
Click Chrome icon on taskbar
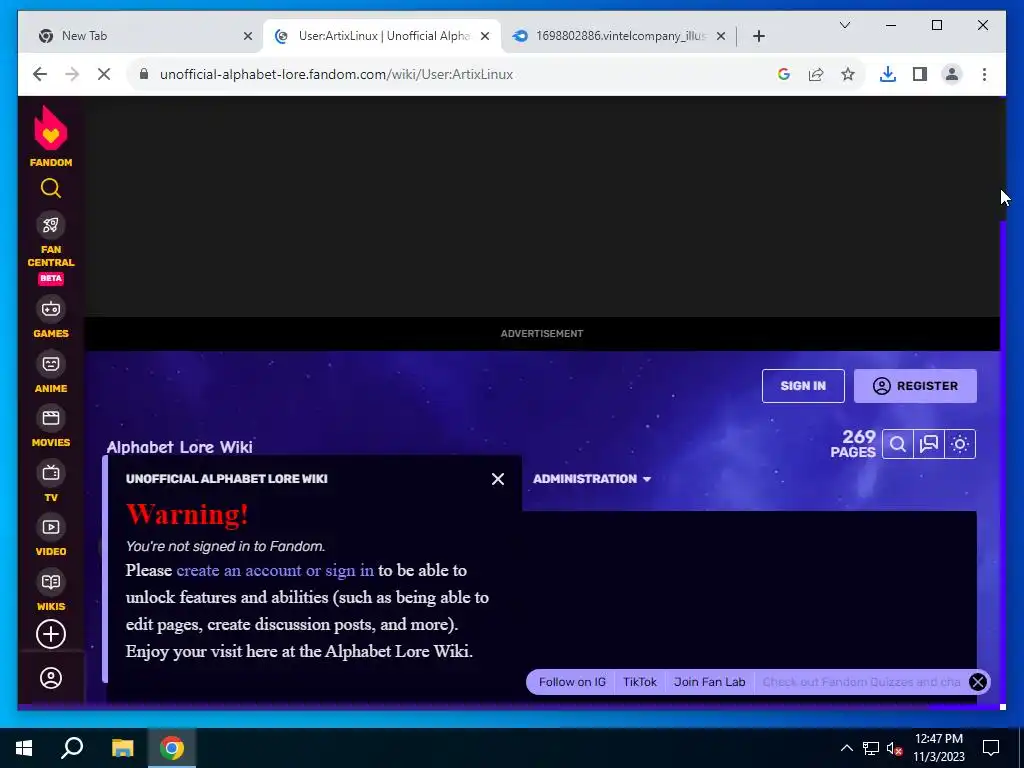click(x=172, y=748)
